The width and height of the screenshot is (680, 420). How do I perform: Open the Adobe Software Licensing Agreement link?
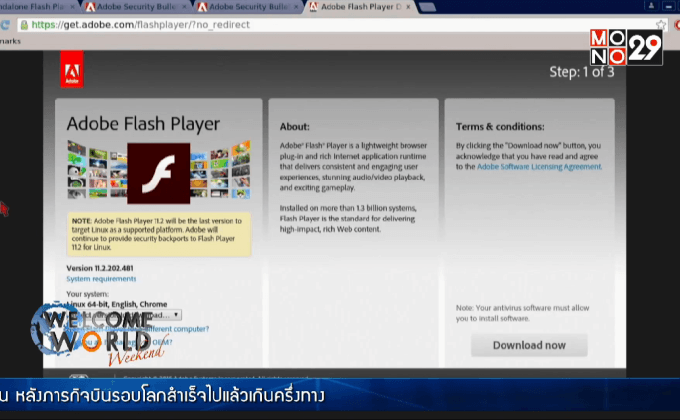point(539,167)
